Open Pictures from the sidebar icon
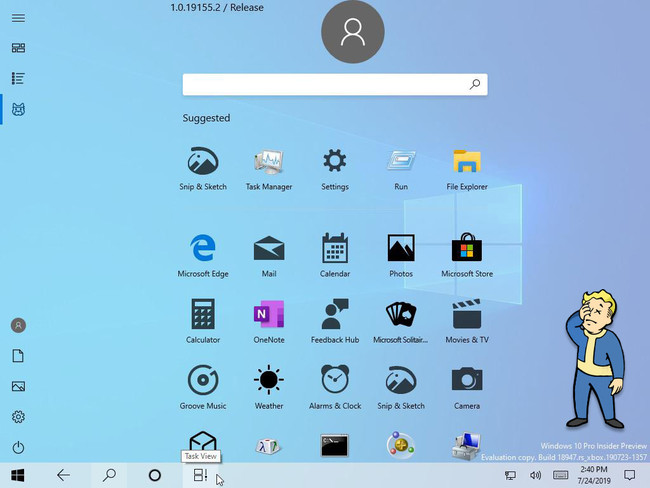The width and height of the screenshot is (650, 488). coord(18,386)
